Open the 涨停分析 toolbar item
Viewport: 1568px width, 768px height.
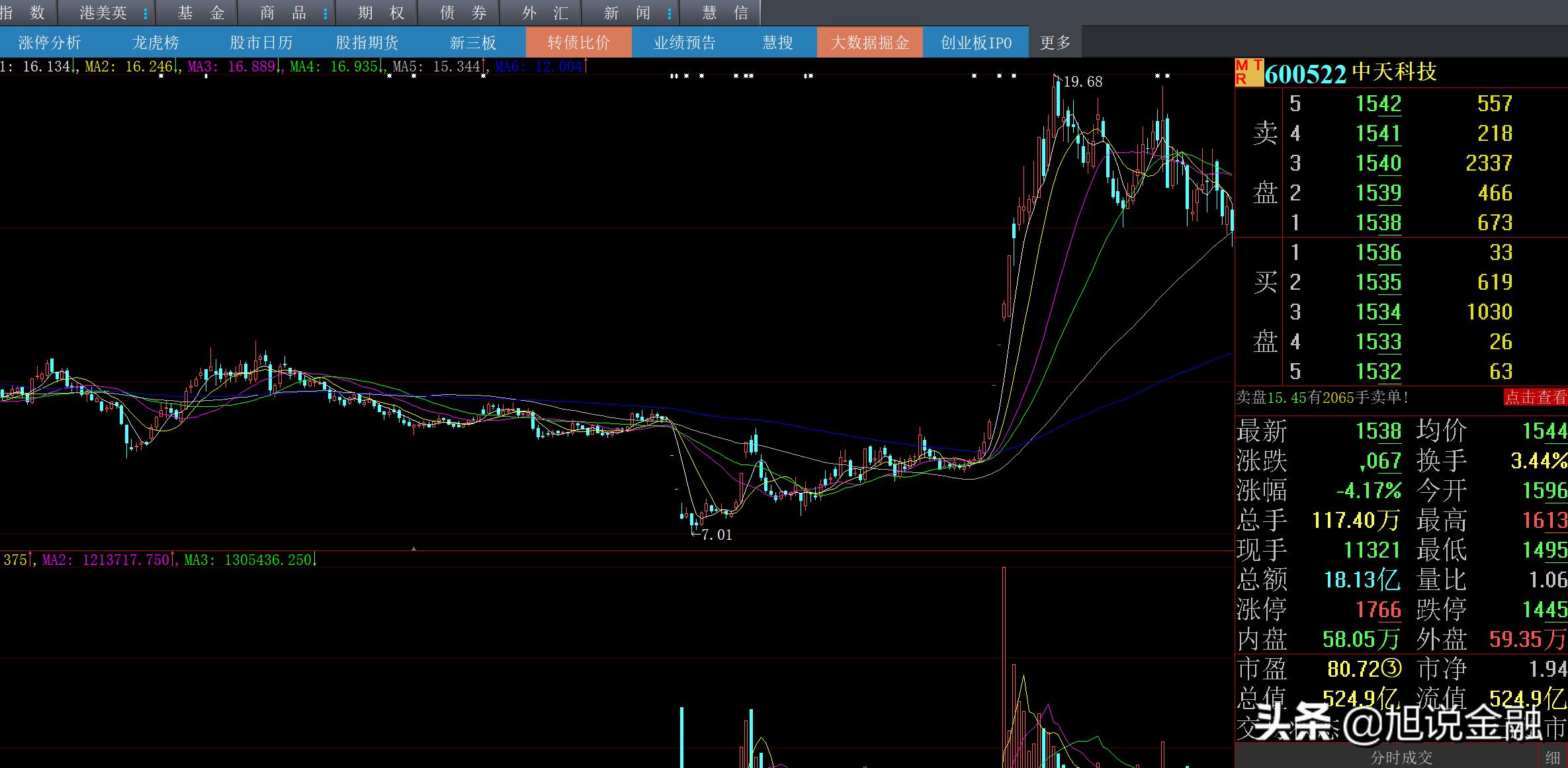[x=50, y=43]
